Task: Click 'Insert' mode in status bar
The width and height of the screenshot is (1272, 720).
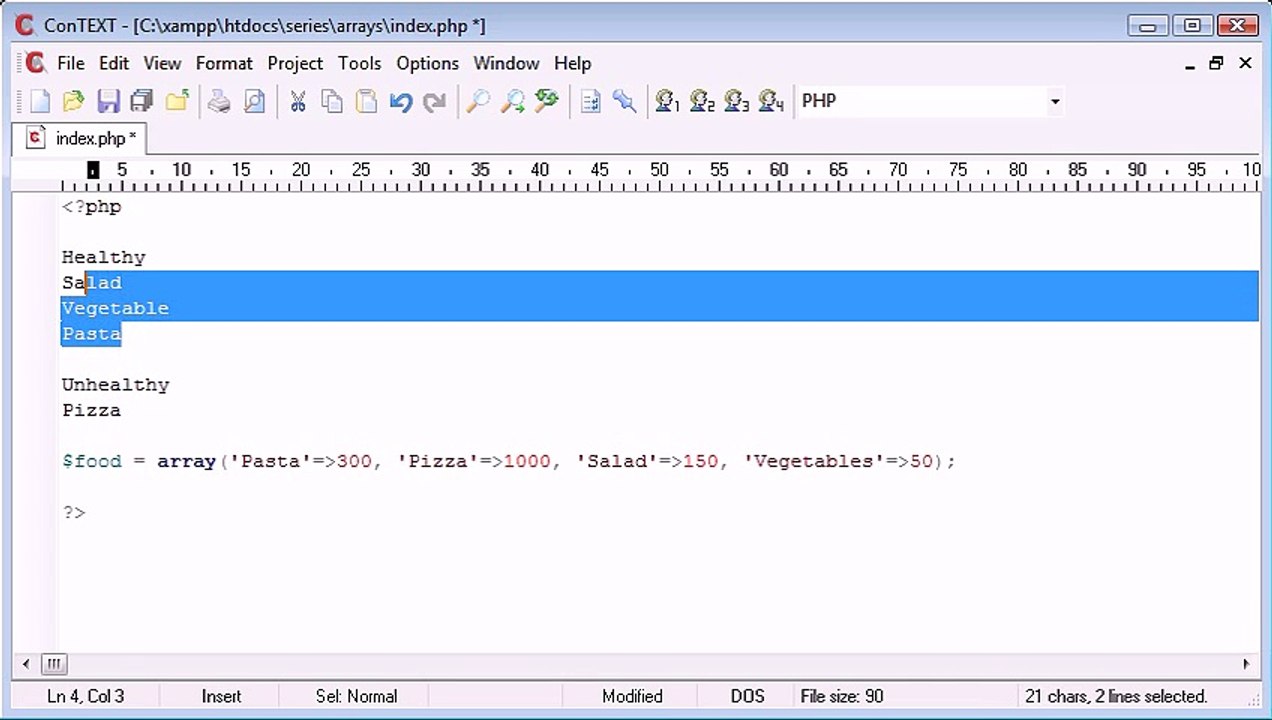Action: click(221, 696)
